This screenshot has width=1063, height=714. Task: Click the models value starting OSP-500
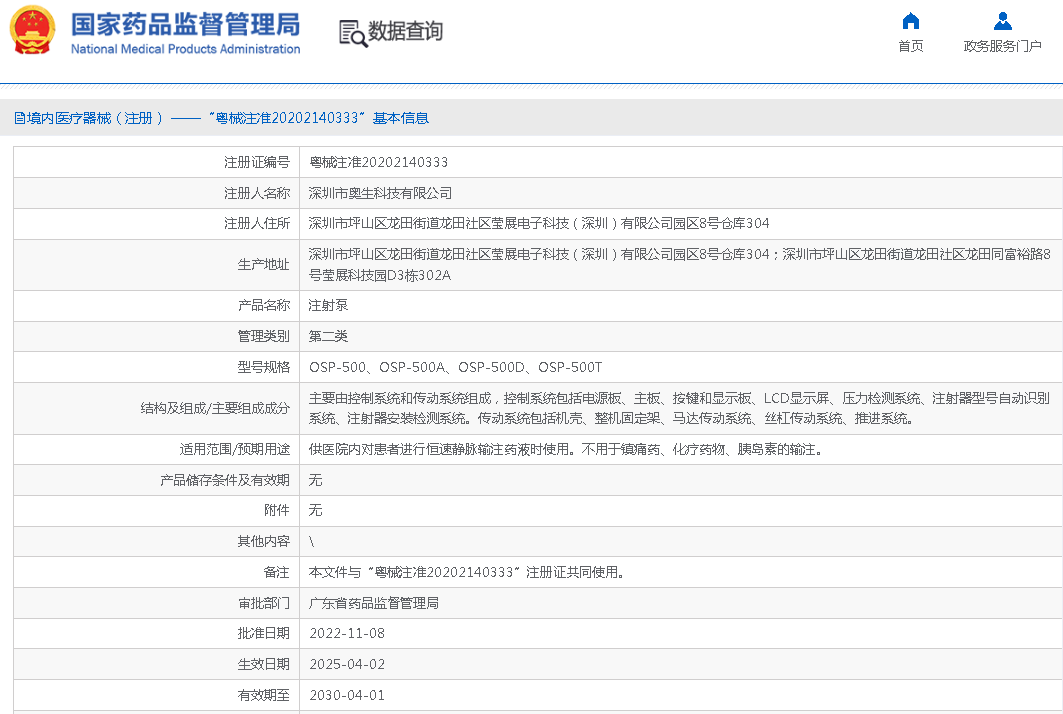(x=456, y=368)
